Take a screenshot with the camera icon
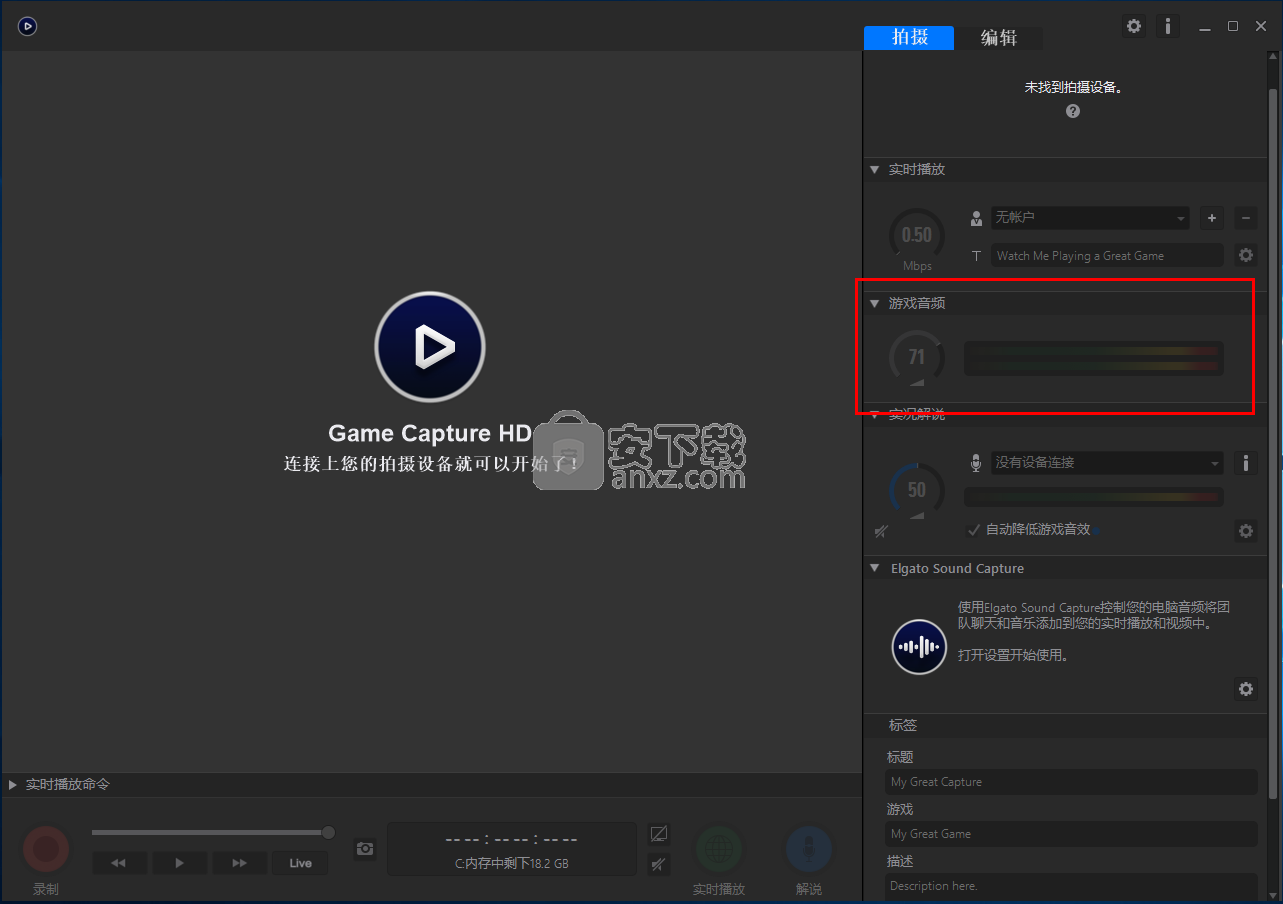Screen dimensions: 1283x904 (x=365, y=849)
